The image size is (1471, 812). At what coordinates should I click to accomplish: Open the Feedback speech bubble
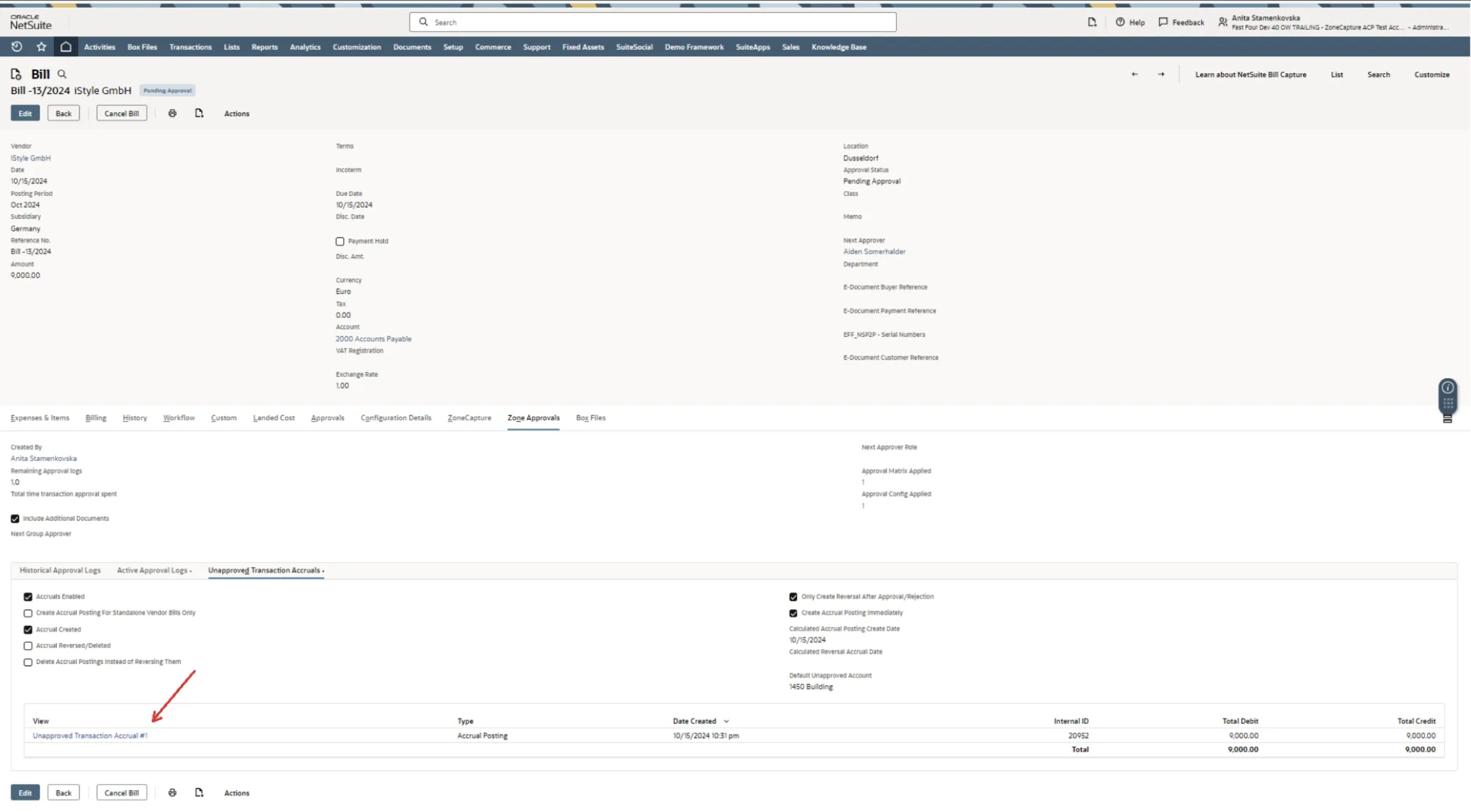click(1163, 22)
